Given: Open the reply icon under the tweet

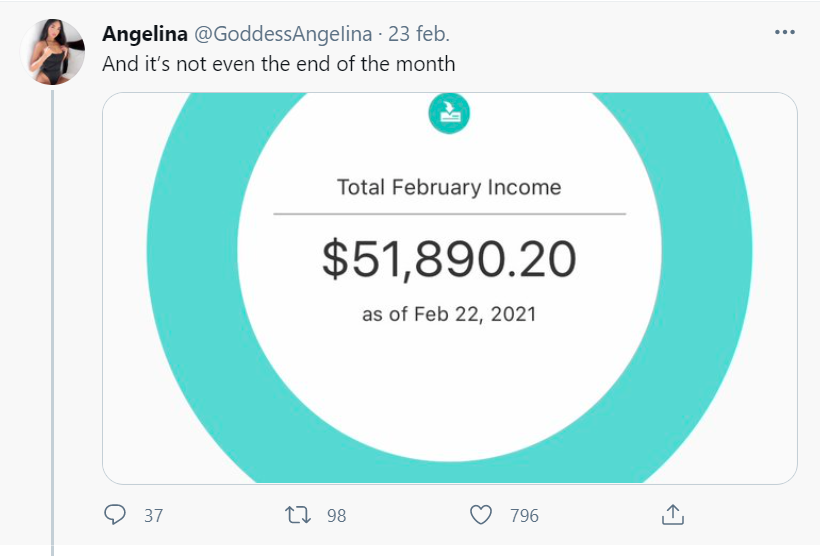Looking at the screenshot, I should click(116, 515).
